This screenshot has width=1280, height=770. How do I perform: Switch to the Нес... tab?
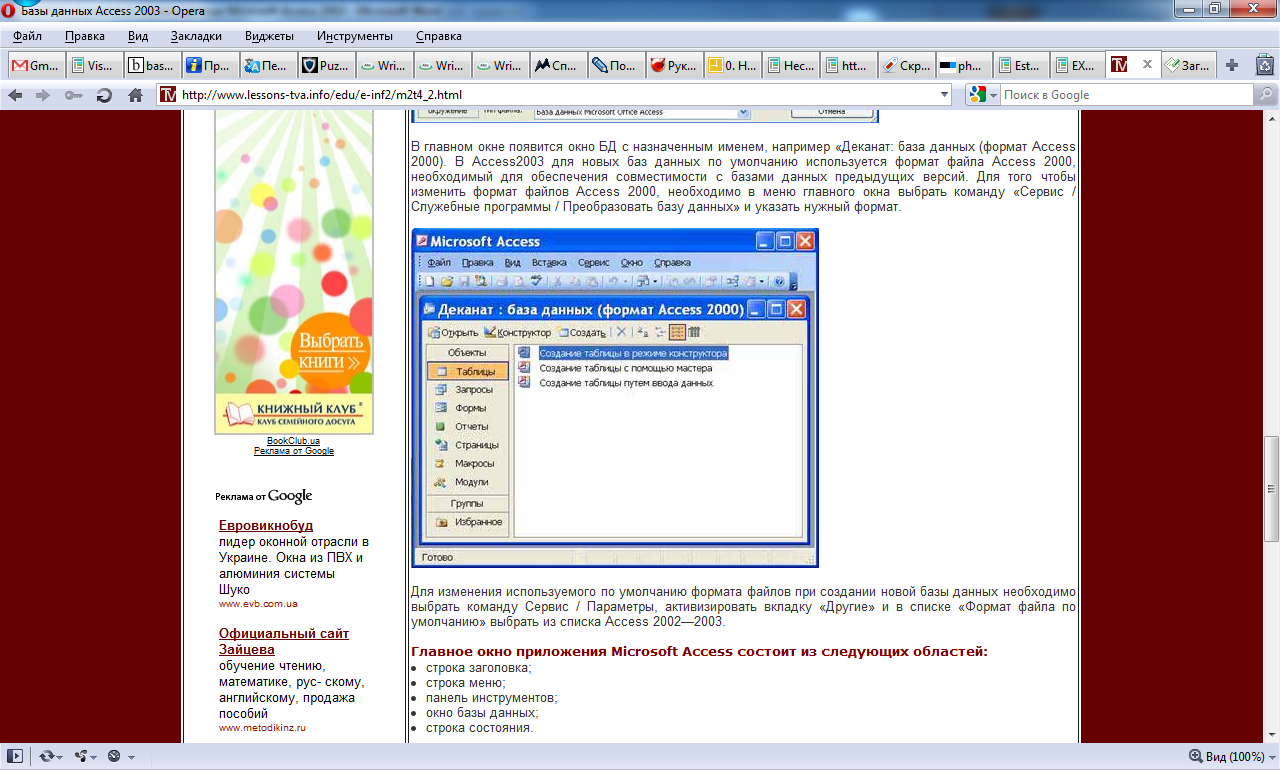coord(790,66)
